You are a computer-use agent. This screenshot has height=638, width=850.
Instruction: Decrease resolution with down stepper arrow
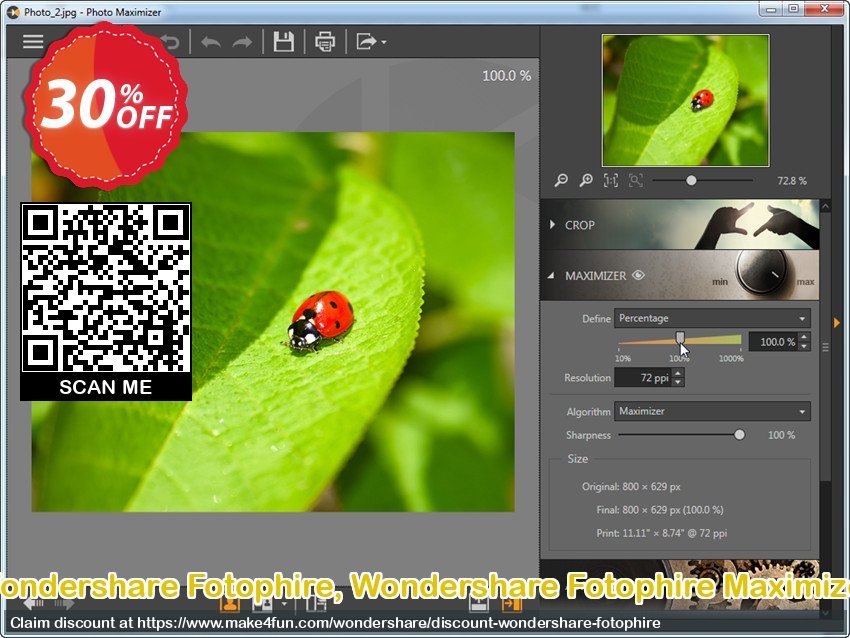678,382
